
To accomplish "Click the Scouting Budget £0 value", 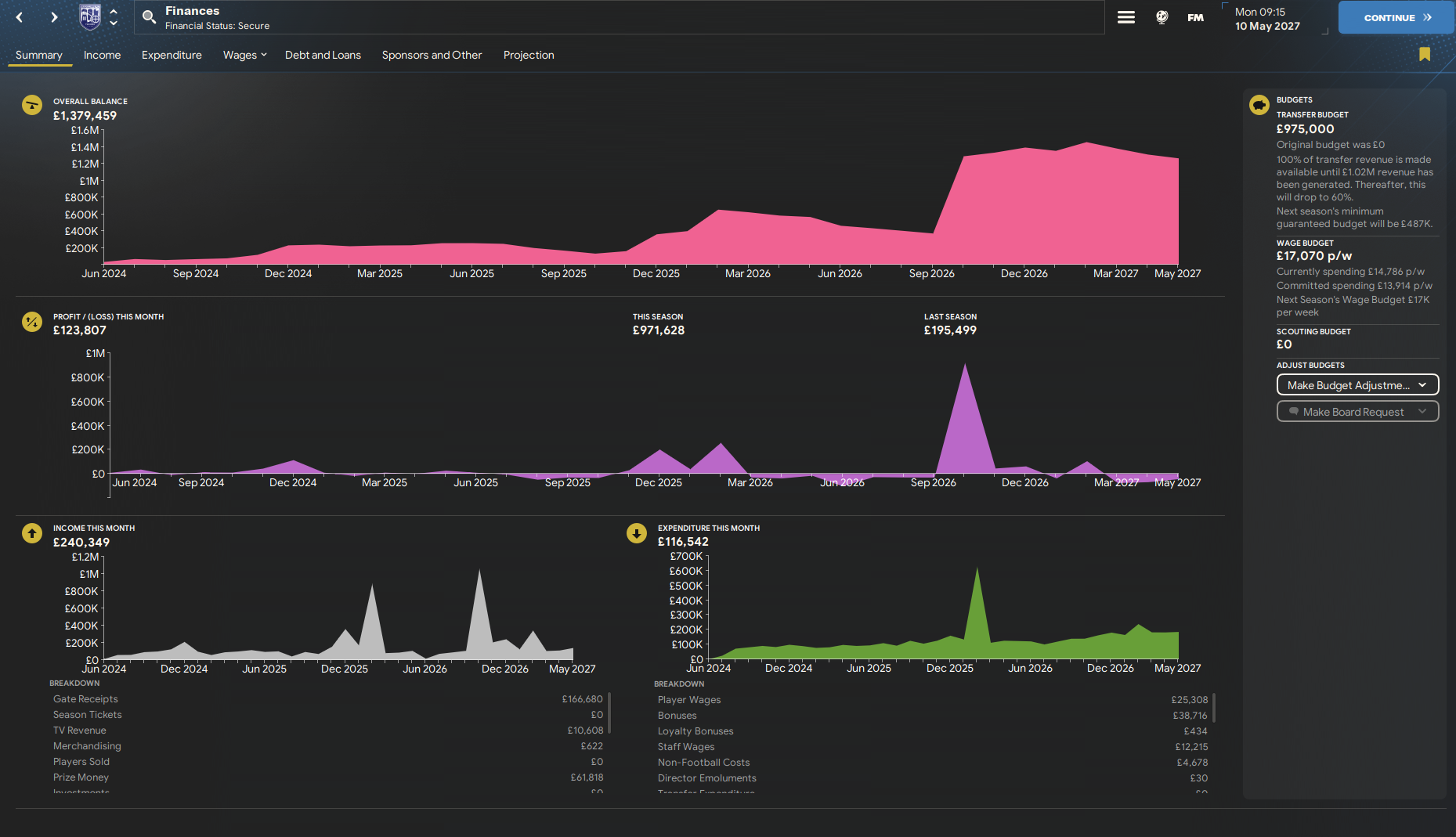I will (x=1284, y=345).
